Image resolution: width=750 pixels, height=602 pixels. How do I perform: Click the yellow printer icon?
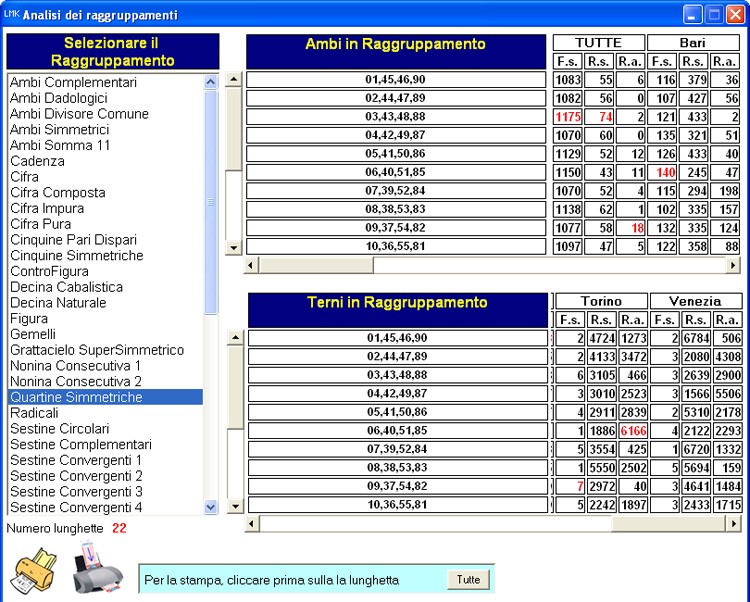34,571
